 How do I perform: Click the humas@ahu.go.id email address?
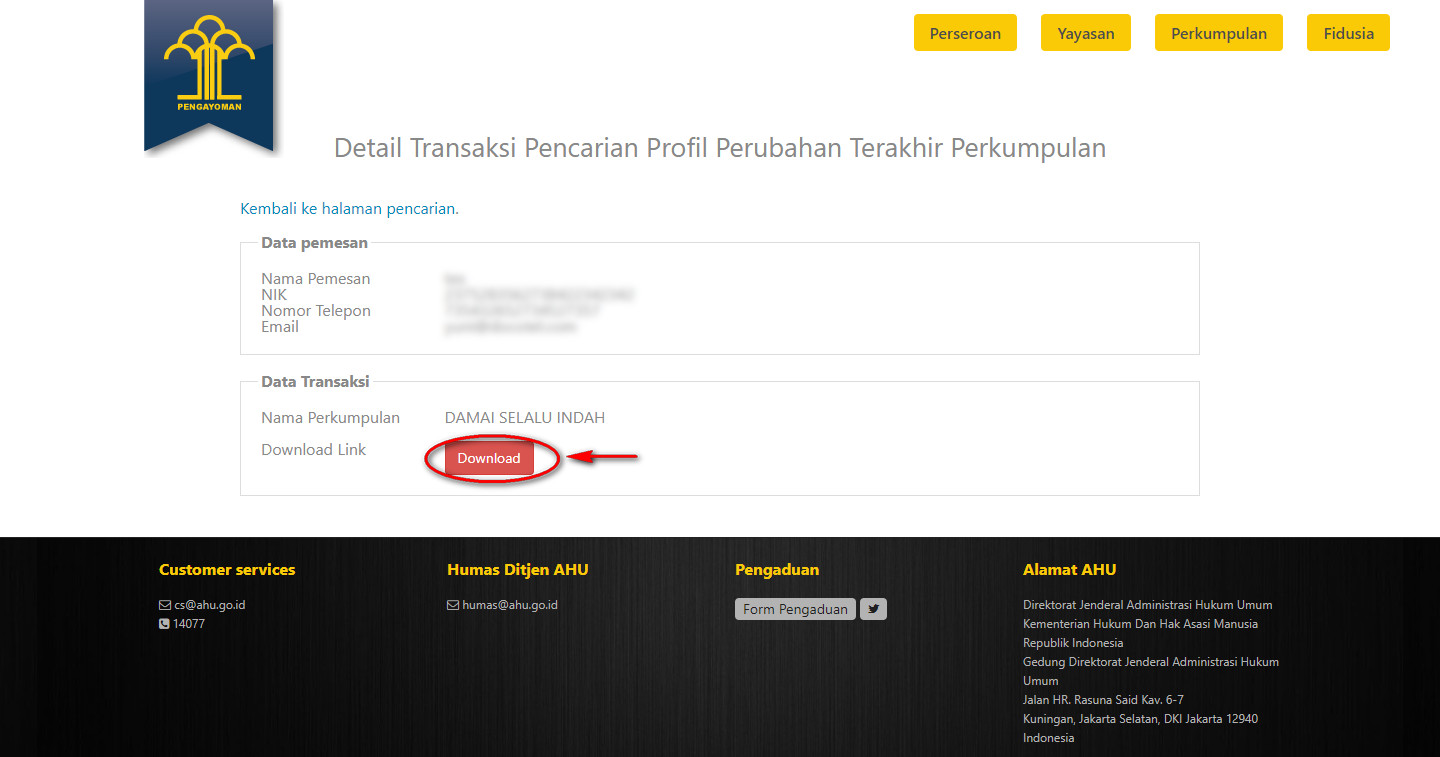point(510,605)
